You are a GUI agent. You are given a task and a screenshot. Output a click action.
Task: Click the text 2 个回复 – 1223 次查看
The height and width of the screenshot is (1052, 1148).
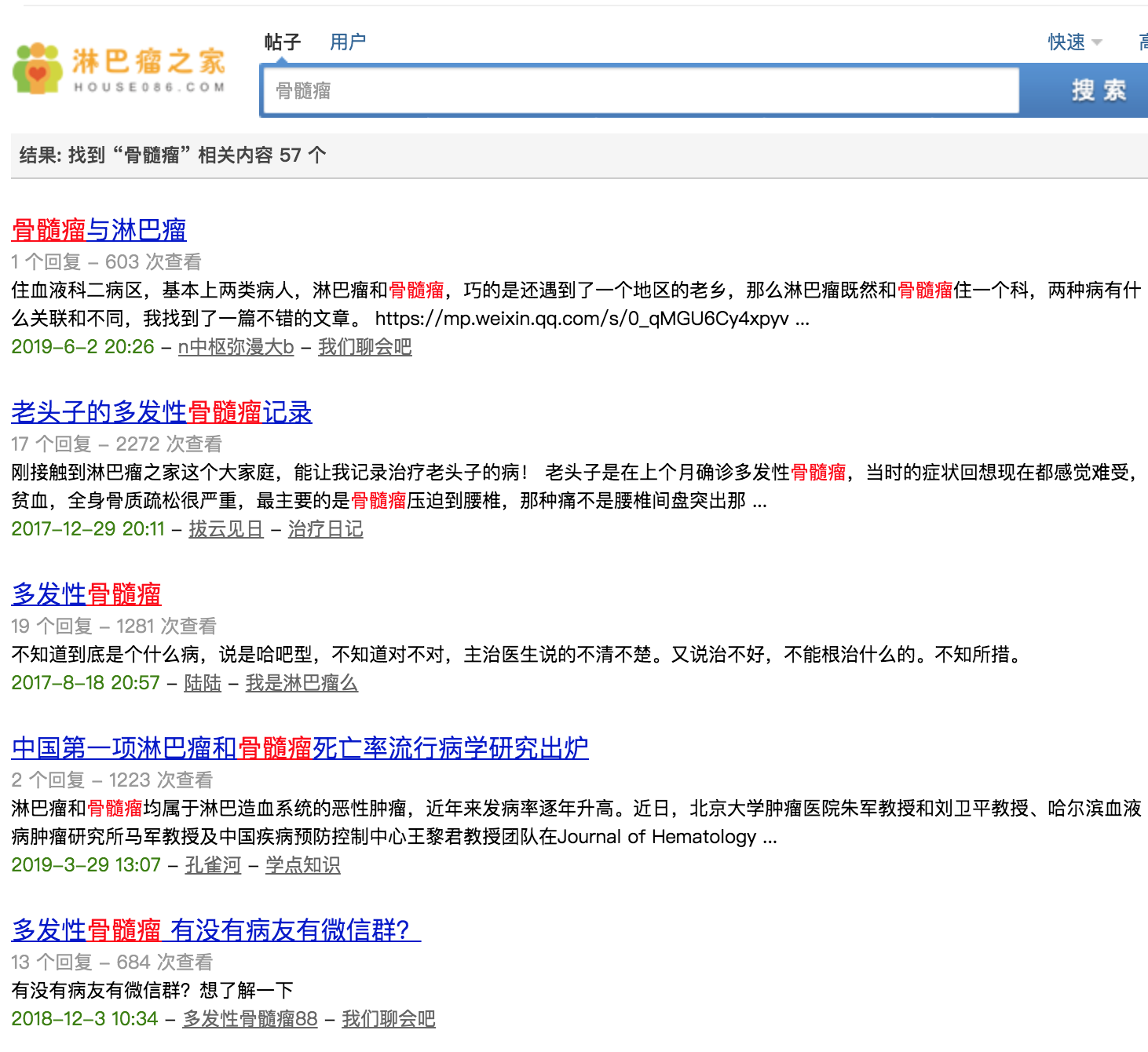(x=112, y=780)
